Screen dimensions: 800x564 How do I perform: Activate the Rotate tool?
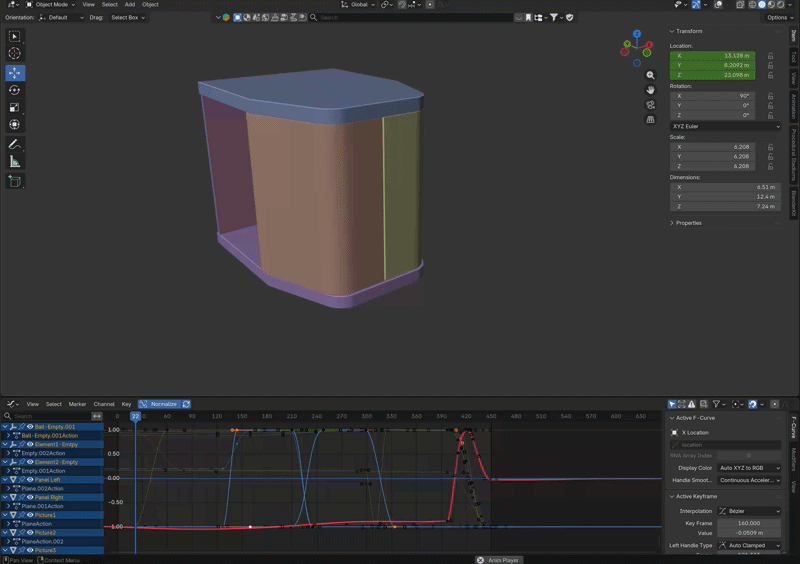click(15, 90)
